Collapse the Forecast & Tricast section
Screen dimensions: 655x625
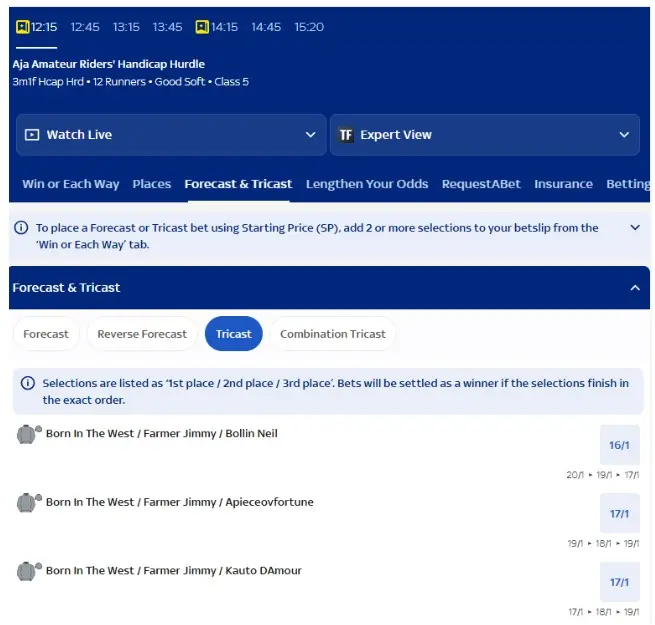click(x=634, y=288)
